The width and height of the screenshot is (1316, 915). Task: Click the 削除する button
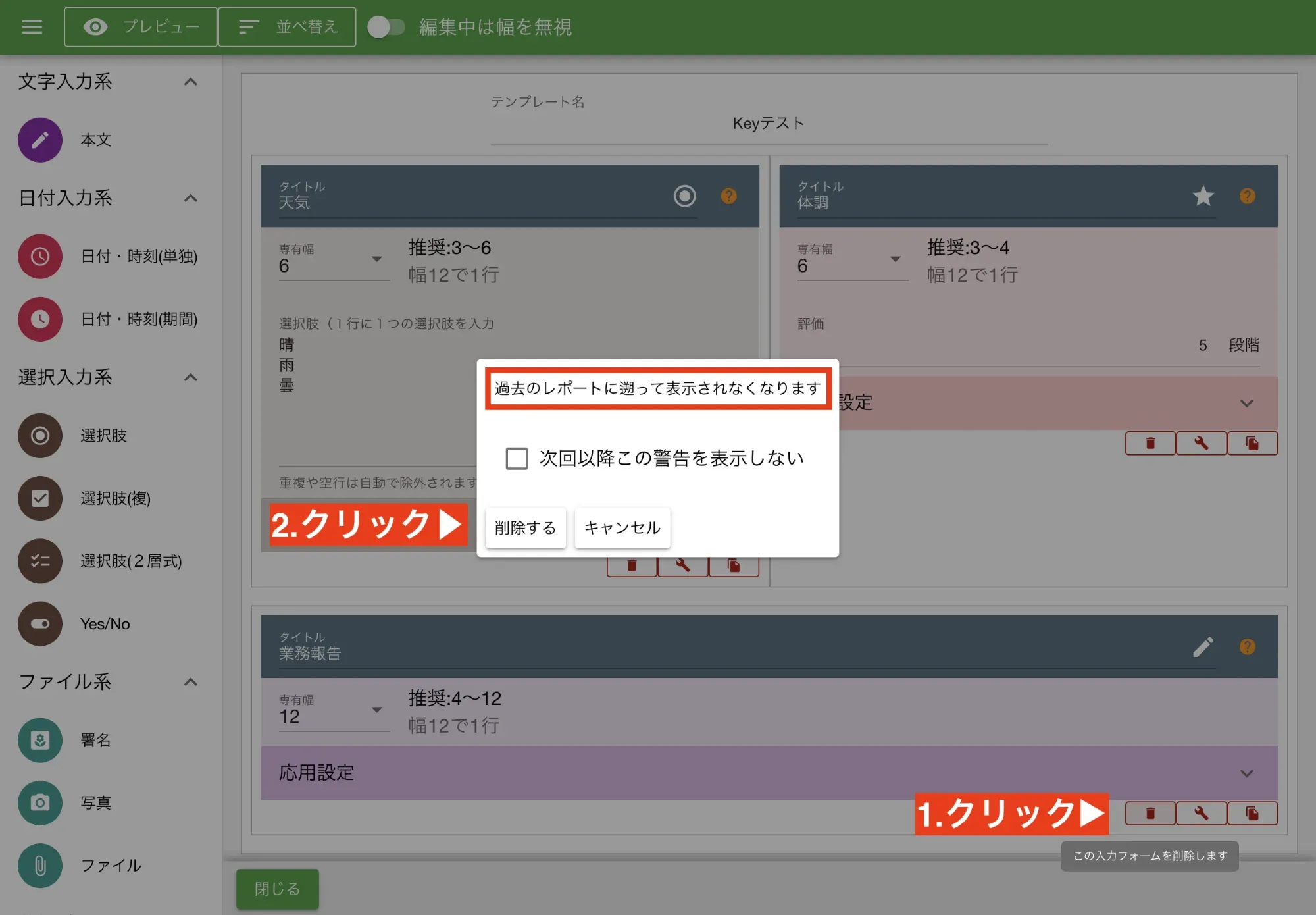click(x=524, y=527)
